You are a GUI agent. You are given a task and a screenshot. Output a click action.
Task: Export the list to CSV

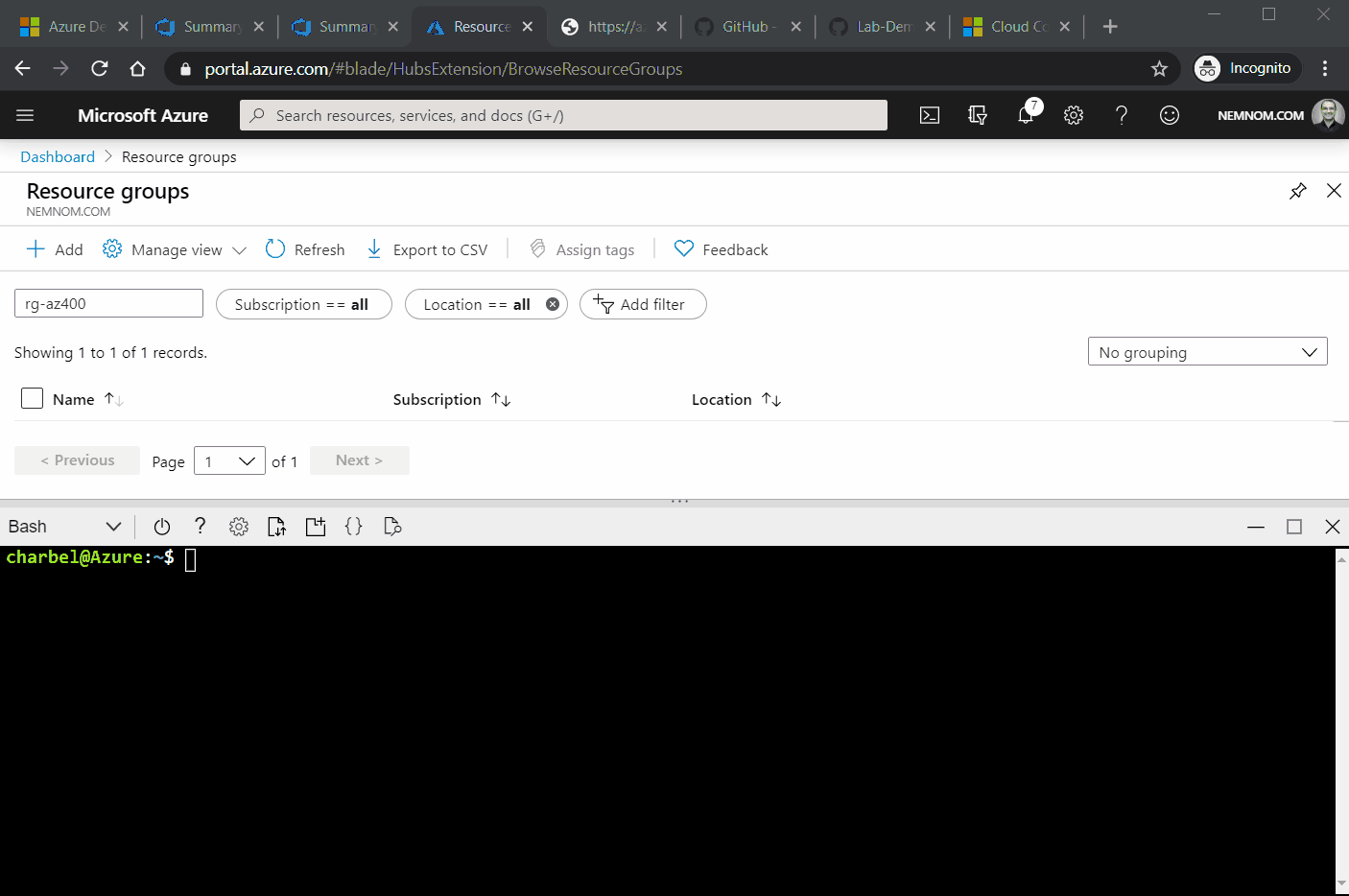point(427,249)
